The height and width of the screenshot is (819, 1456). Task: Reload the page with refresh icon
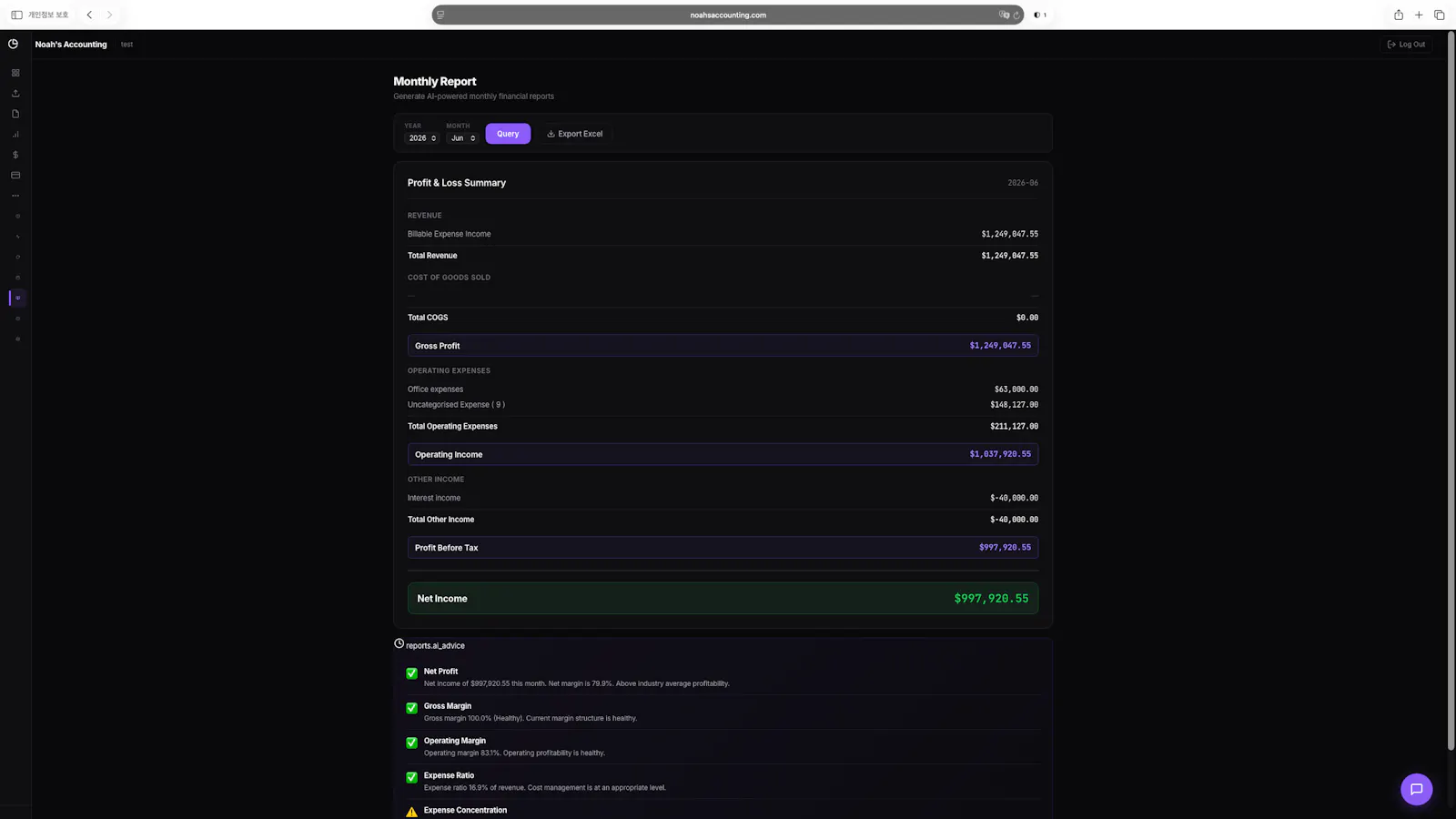pyautogui.click(x=1016, y=15)
